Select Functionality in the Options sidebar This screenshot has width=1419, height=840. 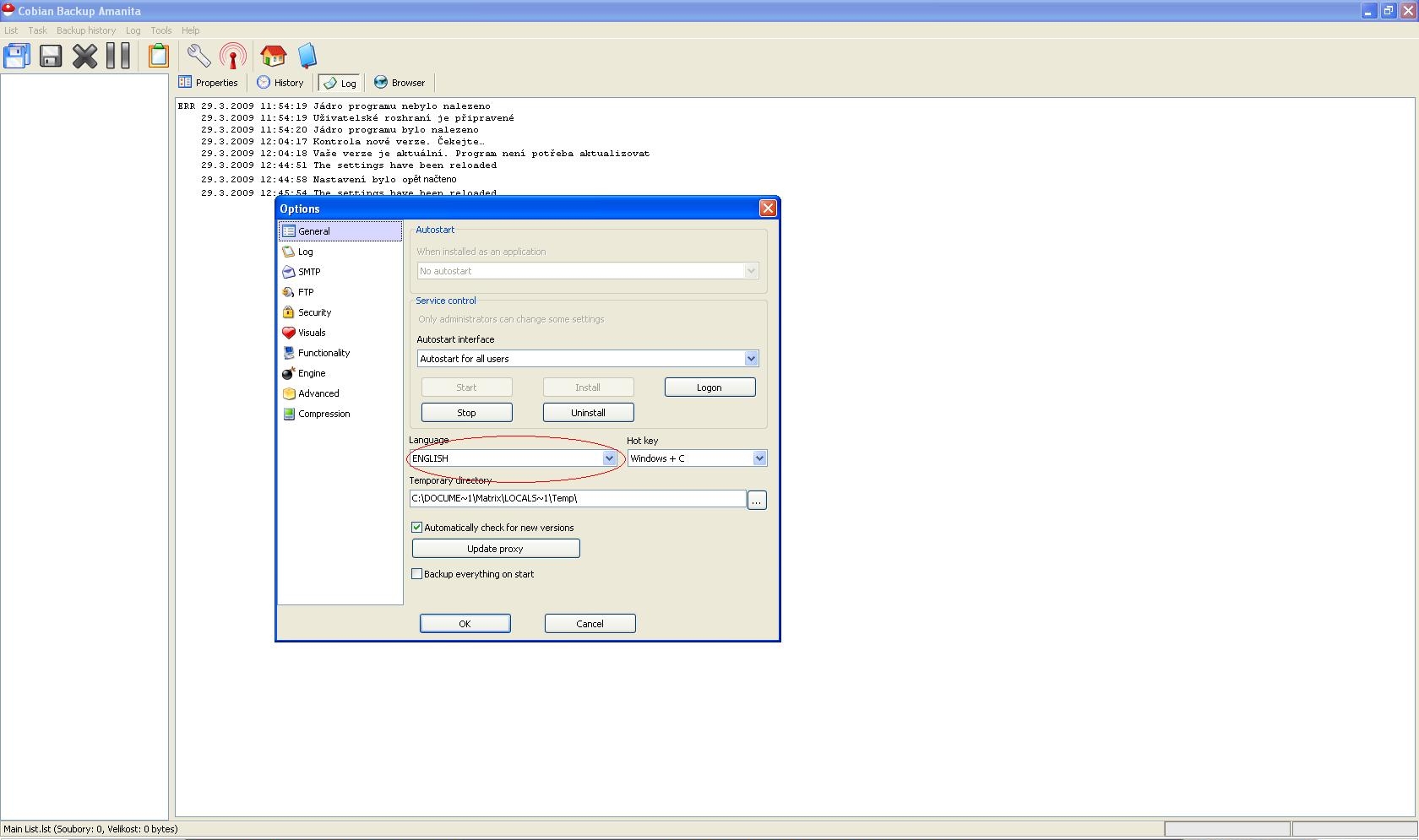[x=340, y=353]
